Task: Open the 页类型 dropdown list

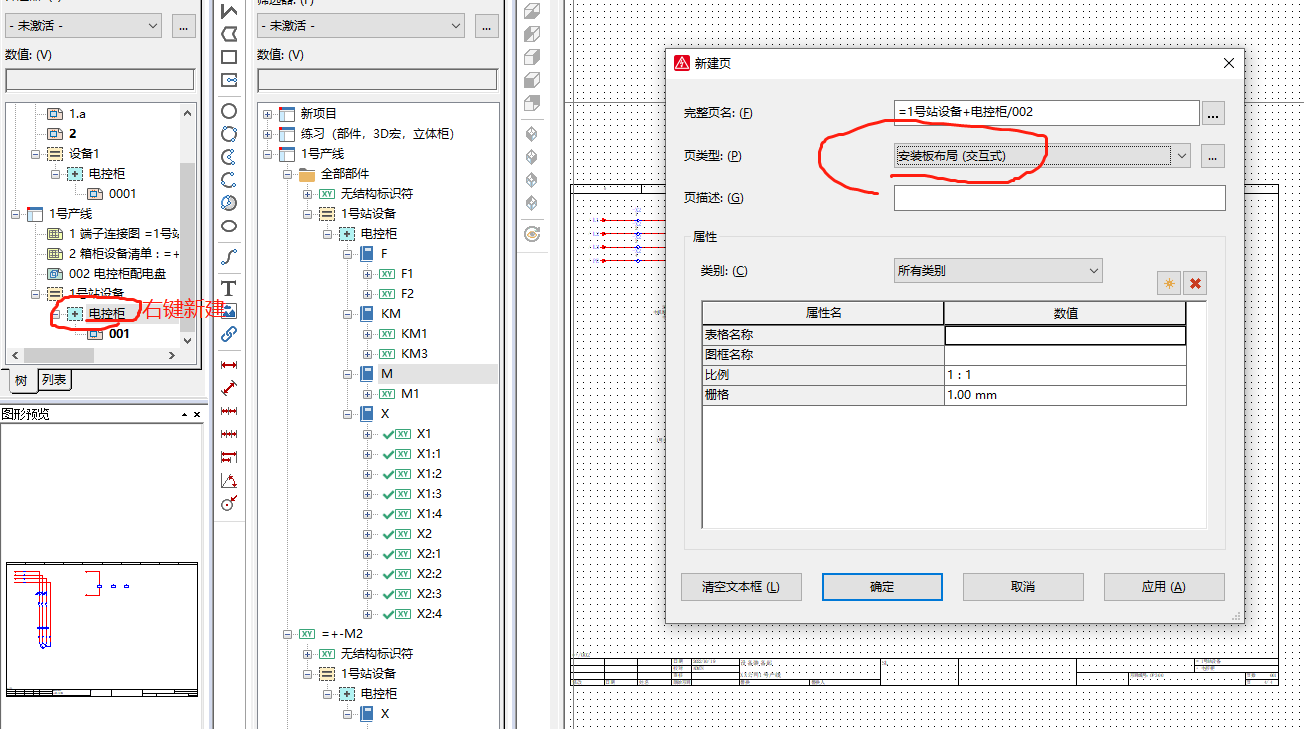Action: pos(1182,155)
